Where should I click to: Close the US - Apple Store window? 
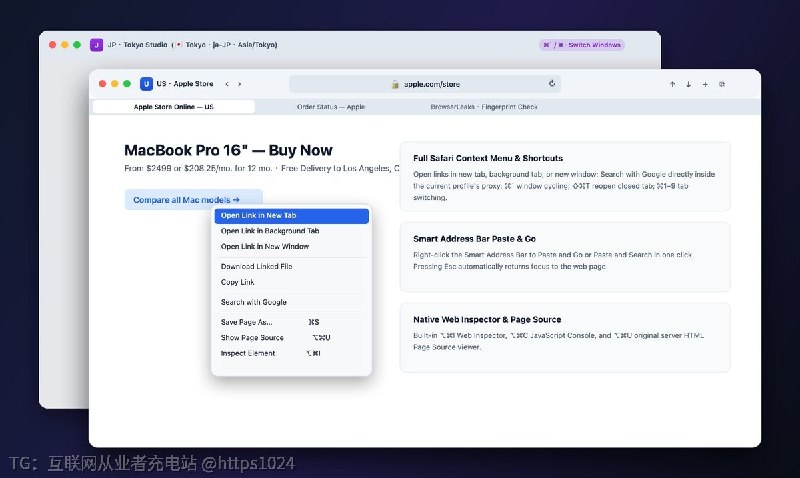[102, 84]
